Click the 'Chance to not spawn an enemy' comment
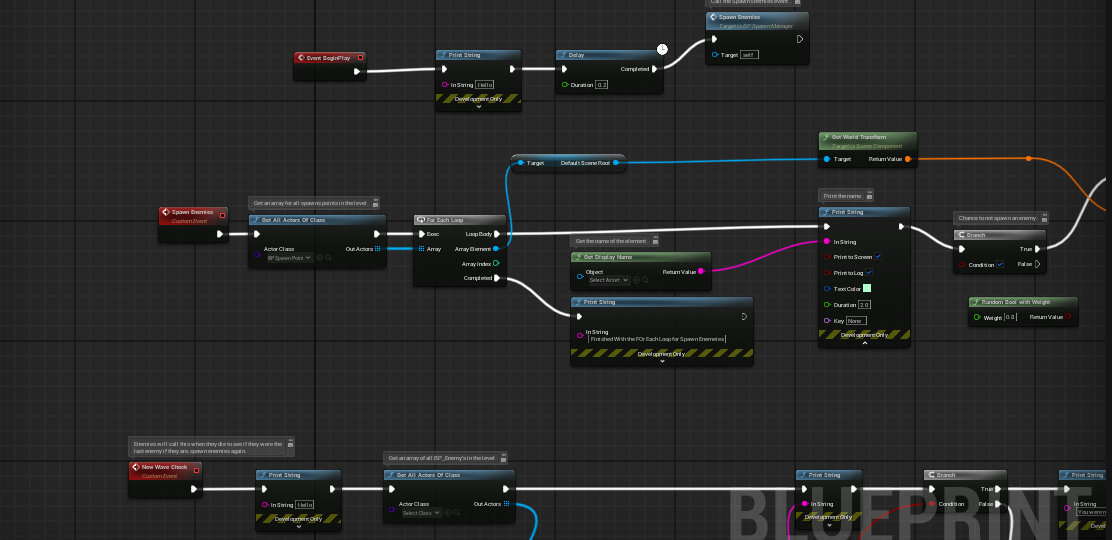This screenshot has height=540, width=1112. tap(996, 219)
